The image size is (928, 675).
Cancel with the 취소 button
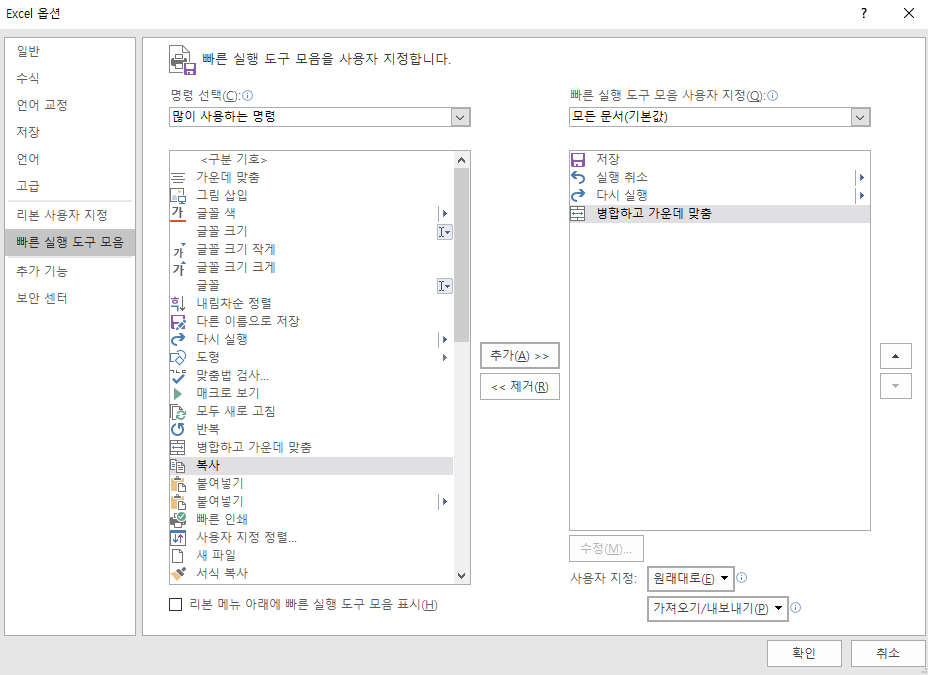pyautogui.click(x=888, y=653)
